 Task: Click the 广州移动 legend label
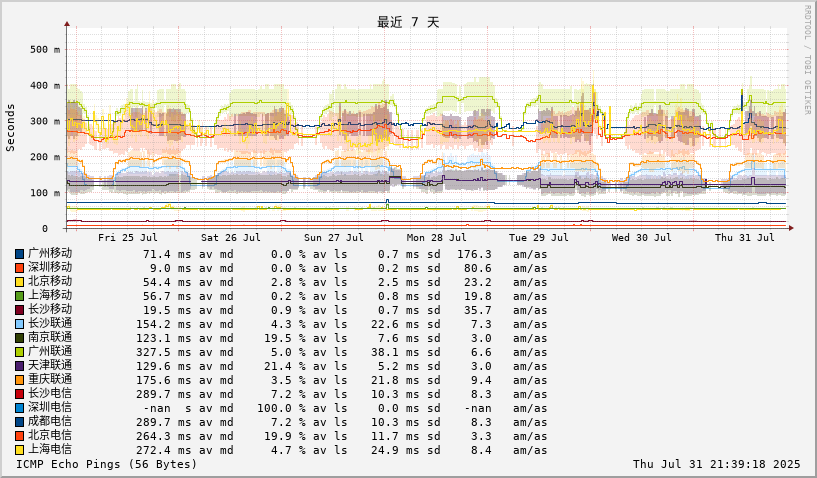pyautogui.click(x=50, y=253)
